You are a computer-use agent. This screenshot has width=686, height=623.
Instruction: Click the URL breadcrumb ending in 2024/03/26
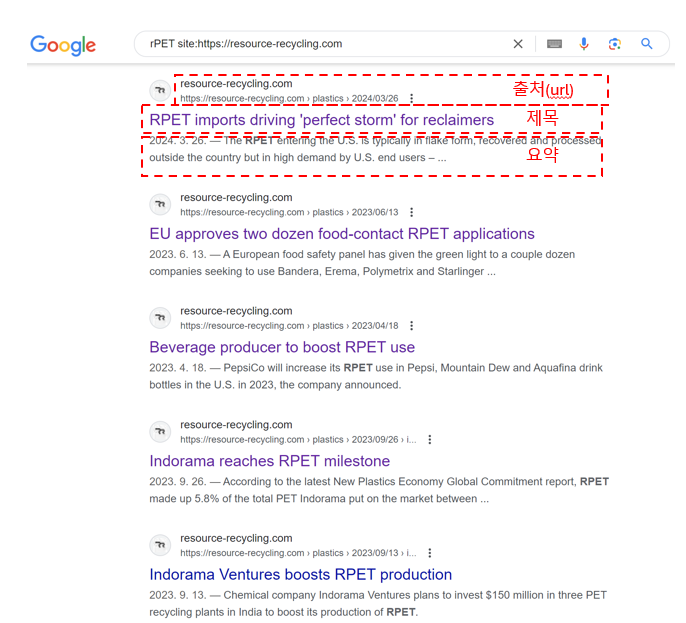point(289,98)
